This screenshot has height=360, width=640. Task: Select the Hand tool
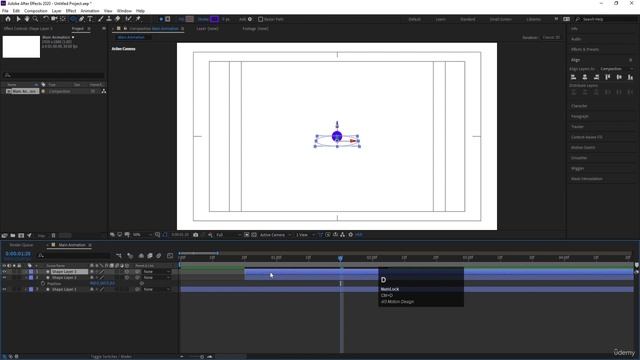(x=27, y=19)
